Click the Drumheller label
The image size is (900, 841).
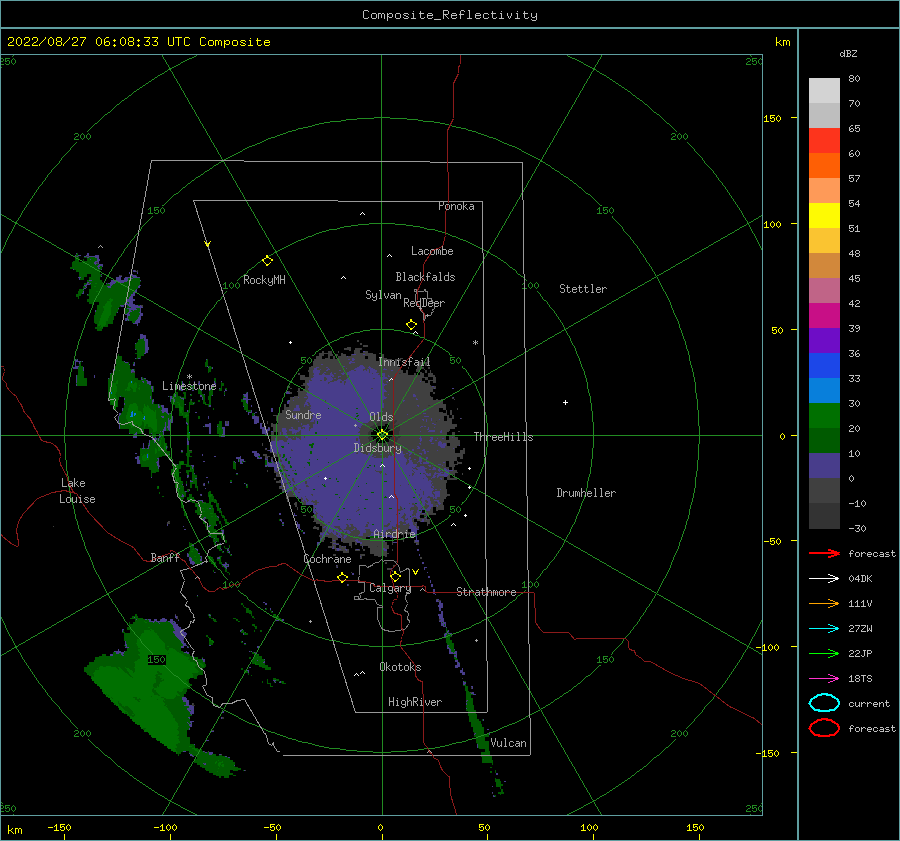point(586,493)
